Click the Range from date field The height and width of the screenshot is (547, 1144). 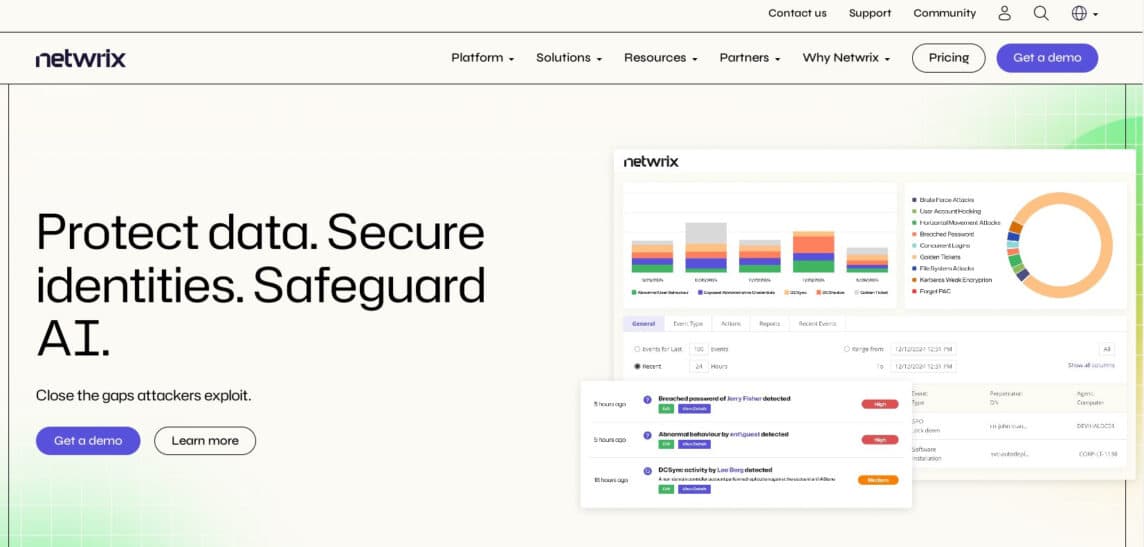click(923, 349)
